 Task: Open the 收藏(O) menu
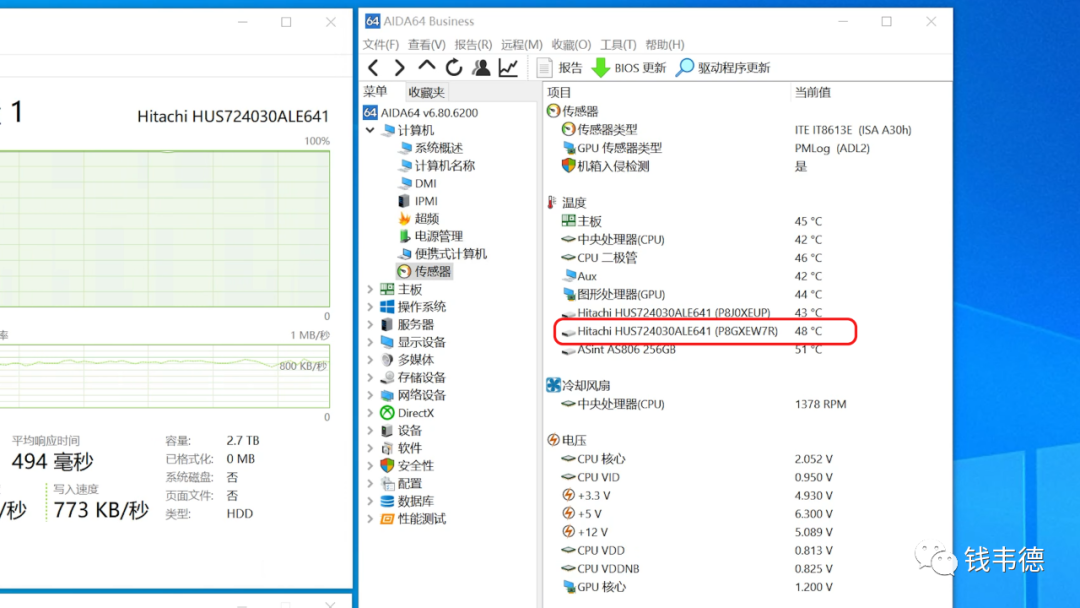(571, 45)
